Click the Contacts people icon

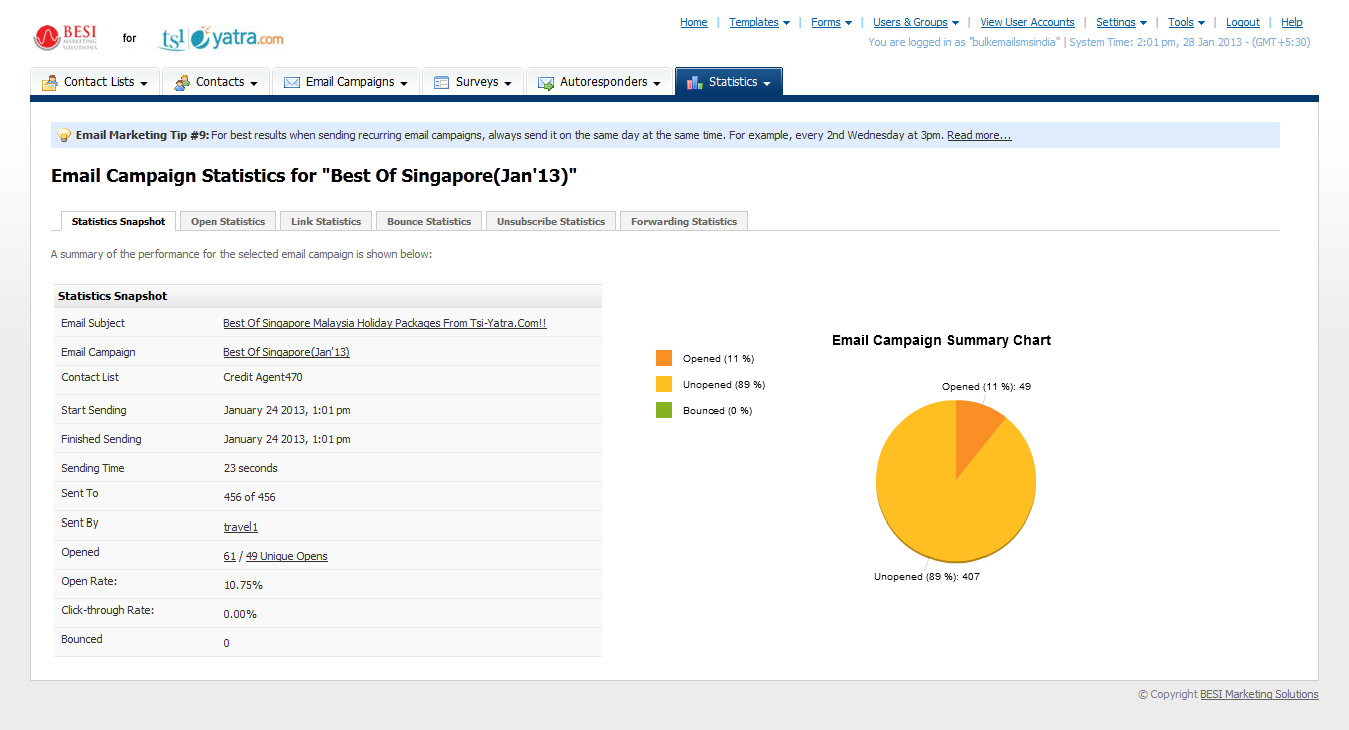click(182, 83)
